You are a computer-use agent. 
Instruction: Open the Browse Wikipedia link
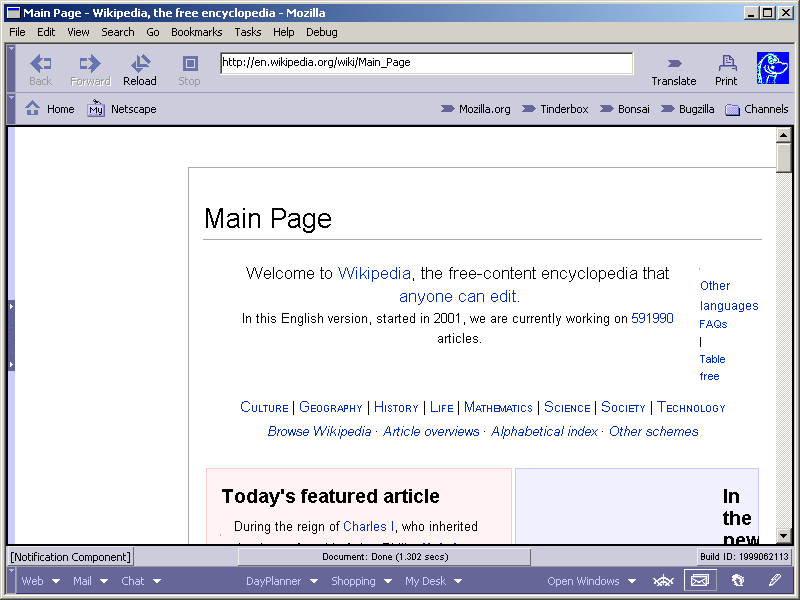tap(319, 431)
